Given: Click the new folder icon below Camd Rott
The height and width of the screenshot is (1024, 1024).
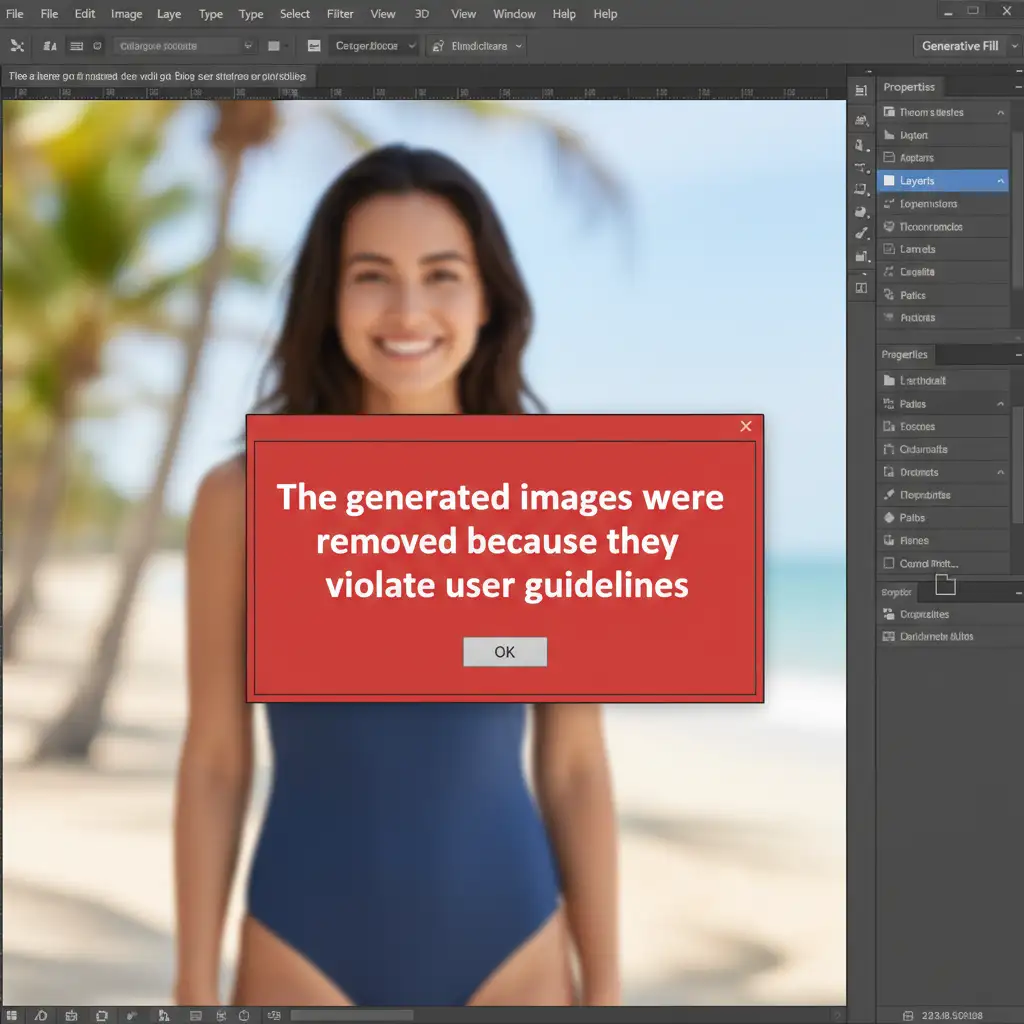Looking at the screenshot, I should point(945,584).
